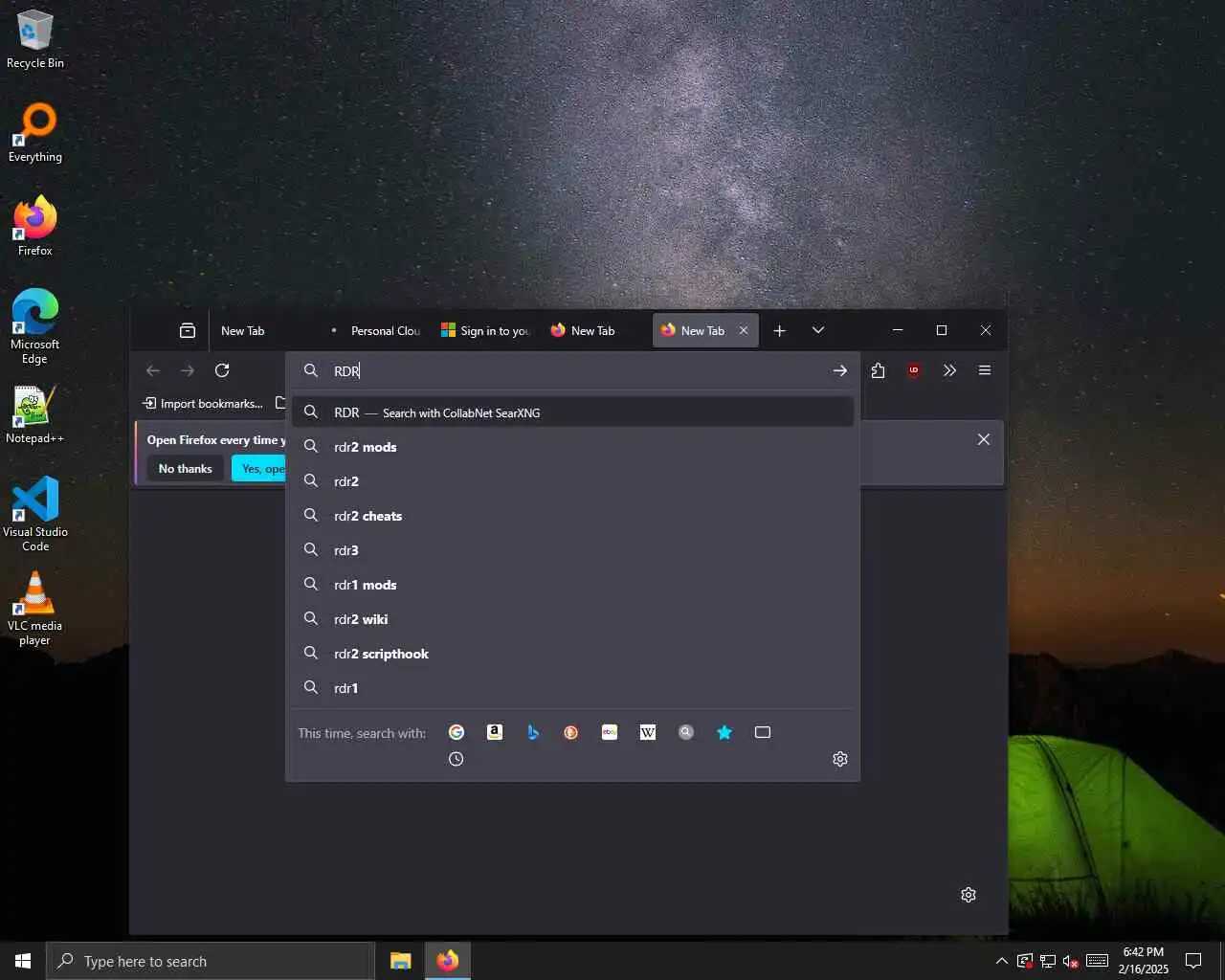
Task: Select VLC media player desktop shortcut
Action: pyautogui.click(x=35, y=608)
